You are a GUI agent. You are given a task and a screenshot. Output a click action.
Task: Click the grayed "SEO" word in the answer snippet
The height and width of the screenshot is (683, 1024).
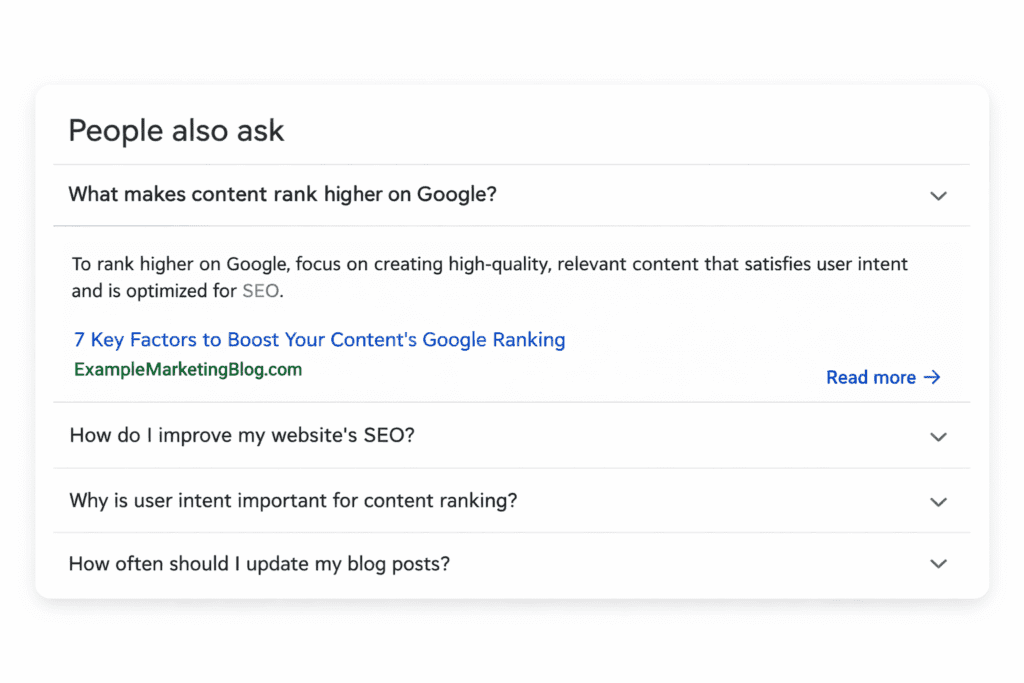pos(260,291)
